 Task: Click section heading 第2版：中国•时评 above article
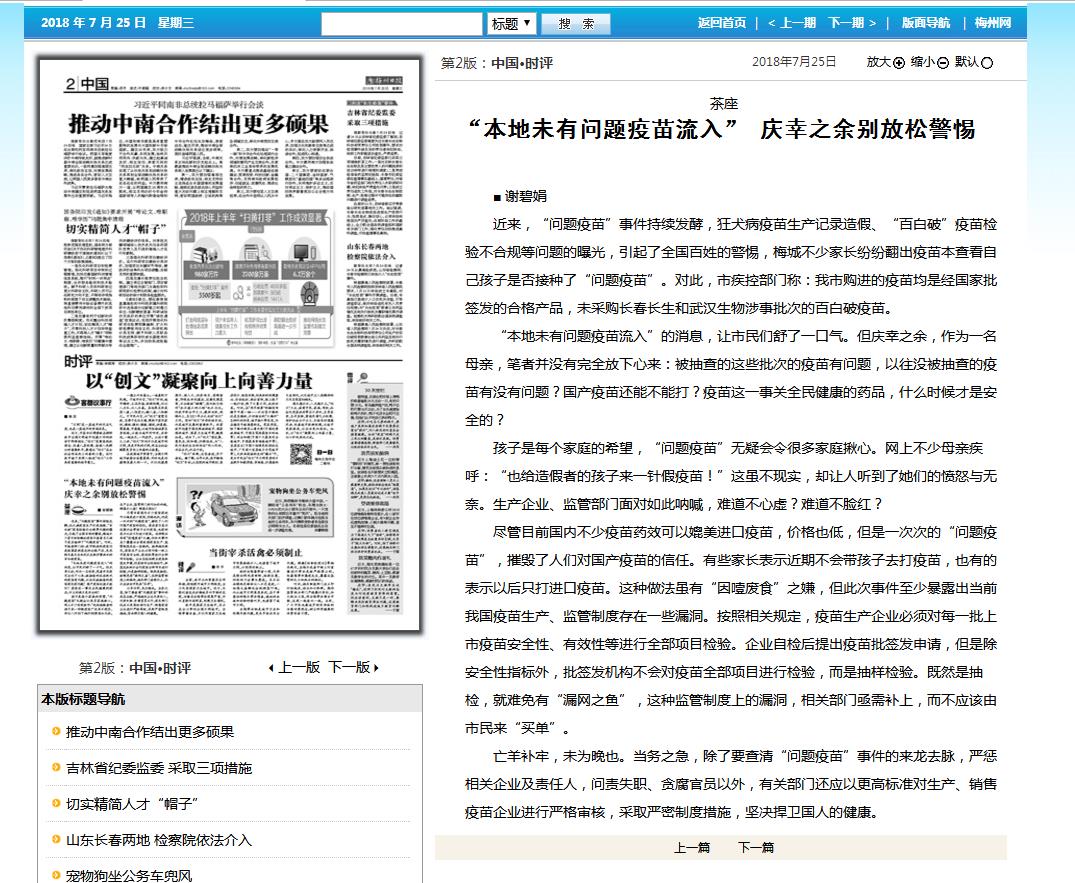click(x=497, y=63)
